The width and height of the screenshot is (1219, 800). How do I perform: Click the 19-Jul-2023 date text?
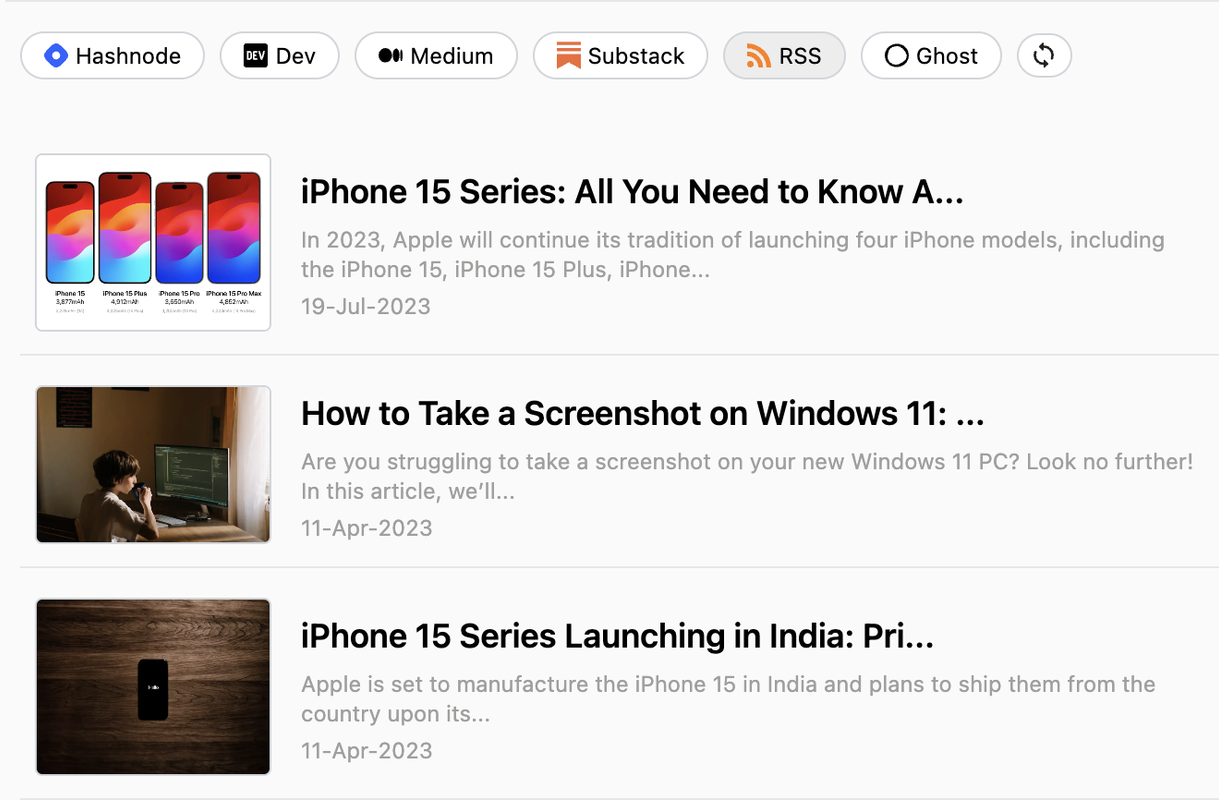pyautogui.click(x=366, y=306)
